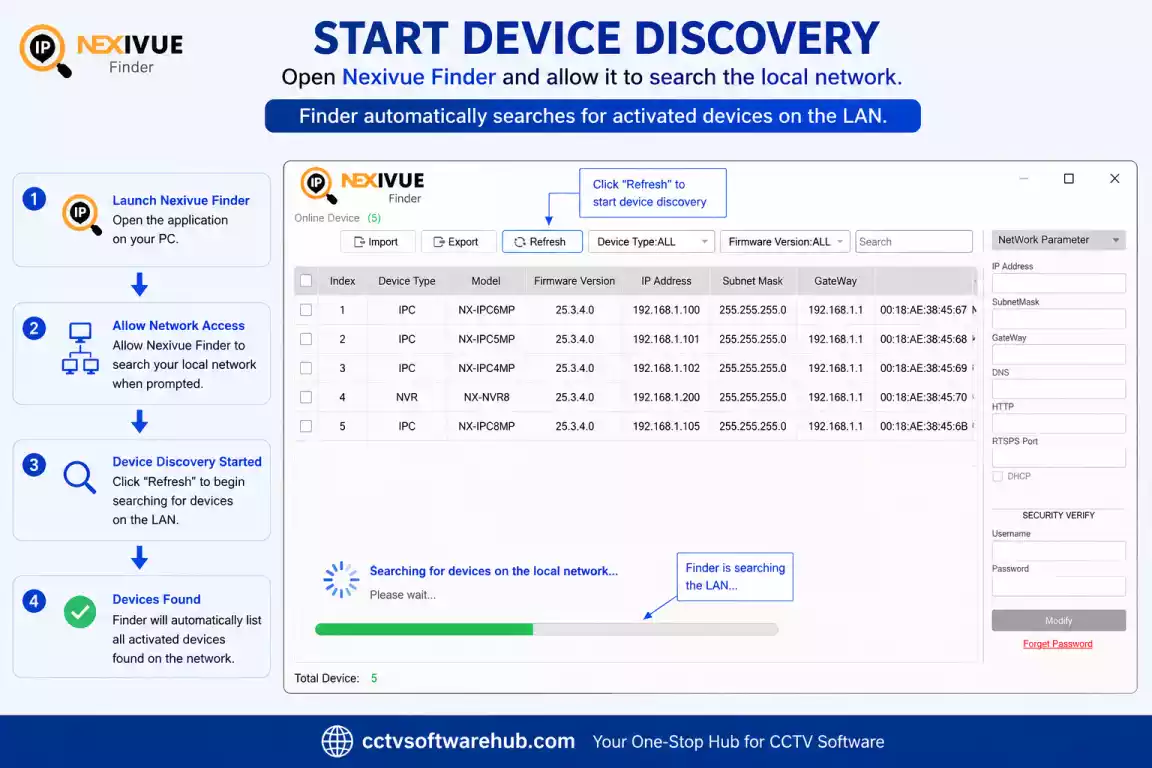Toggle the select-all checkbox in table header

[x=306, y=281]
